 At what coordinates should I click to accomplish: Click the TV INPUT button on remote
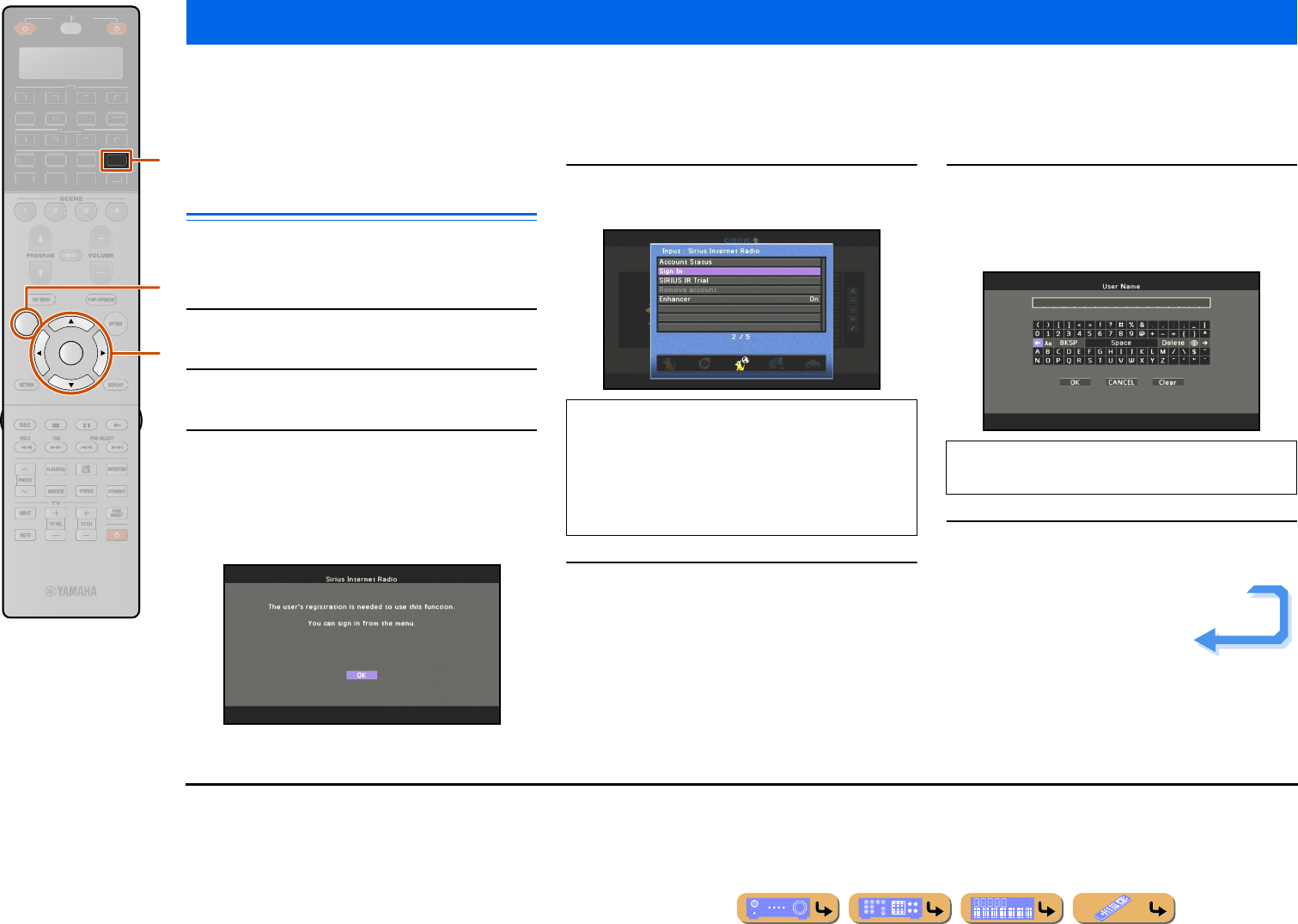point(26,513)
